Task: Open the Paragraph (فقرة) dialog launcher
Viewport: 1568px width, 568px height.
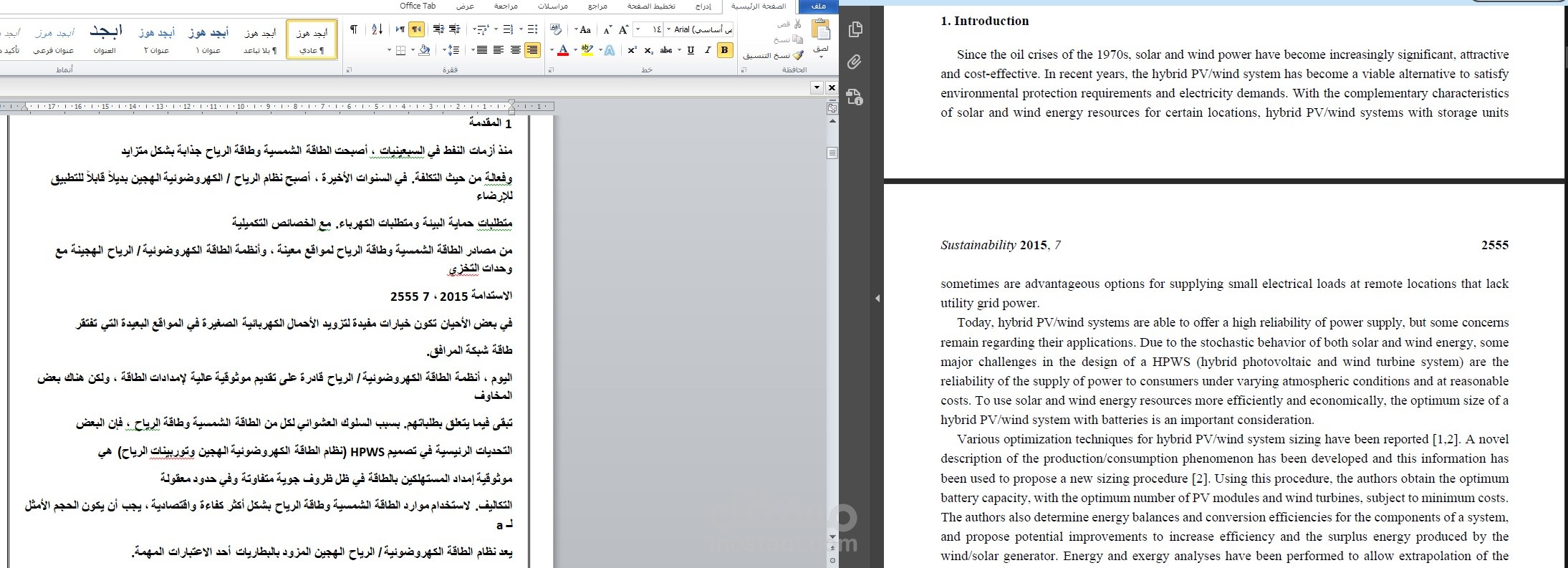Action: point(349,69)
